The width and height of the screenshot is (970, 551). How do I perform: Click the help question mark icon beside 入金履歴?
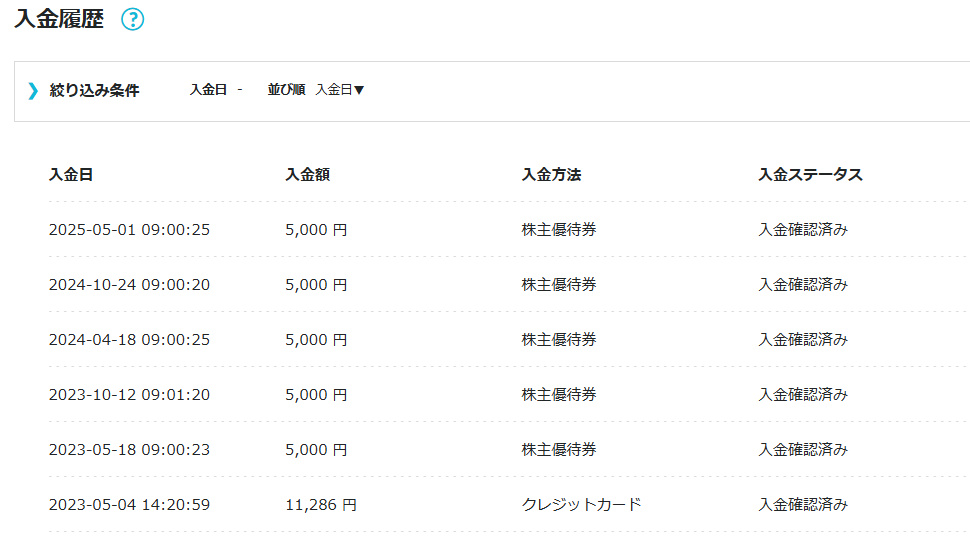click(133, 20)
